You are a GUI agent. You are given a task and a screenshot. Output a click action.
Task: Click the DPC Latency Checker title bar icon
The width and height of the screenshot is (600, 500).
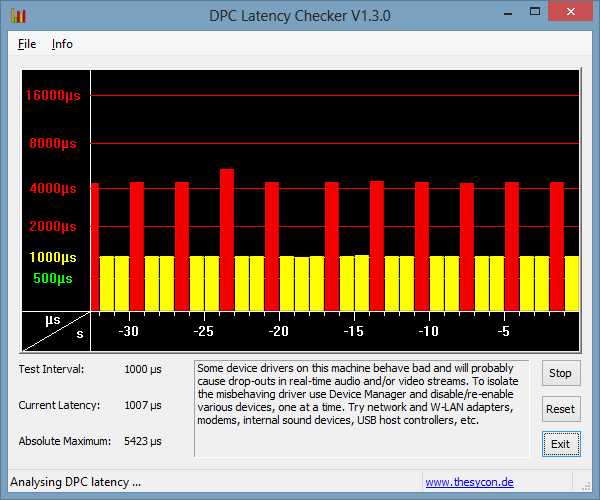18,16
